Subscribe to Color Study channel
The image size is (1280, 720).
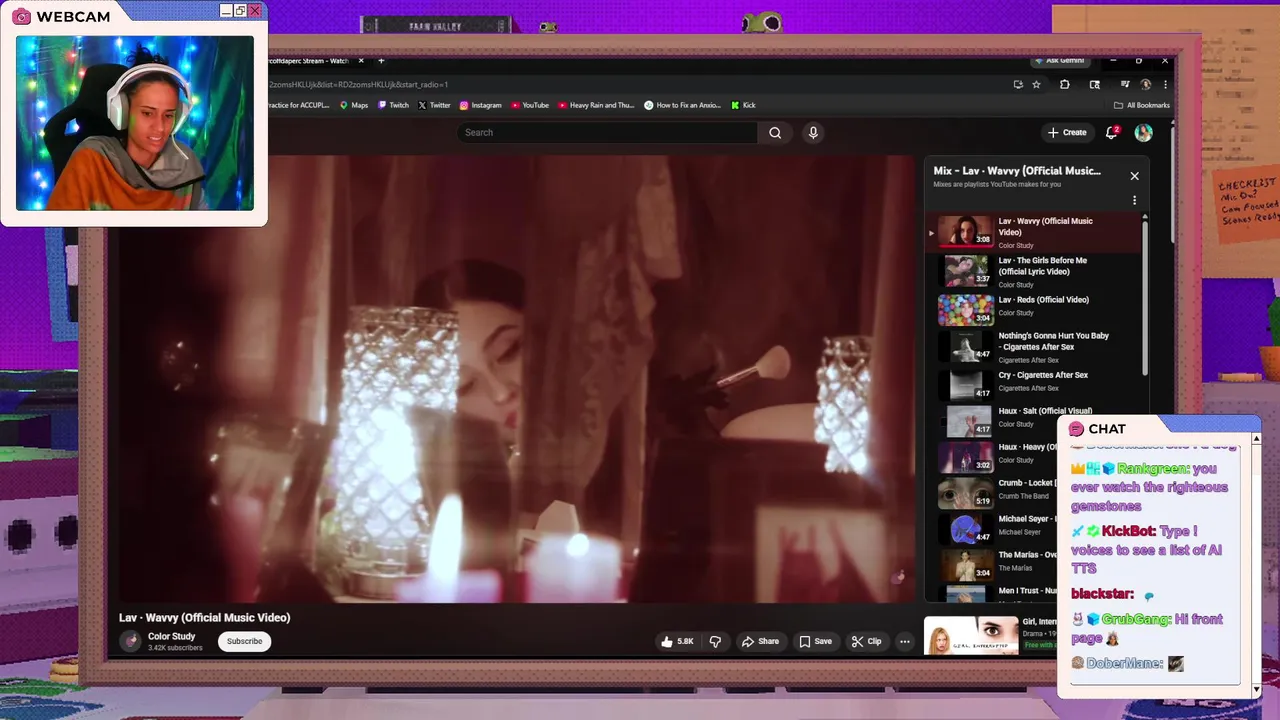pyautogui.click(x=244, y=641)
